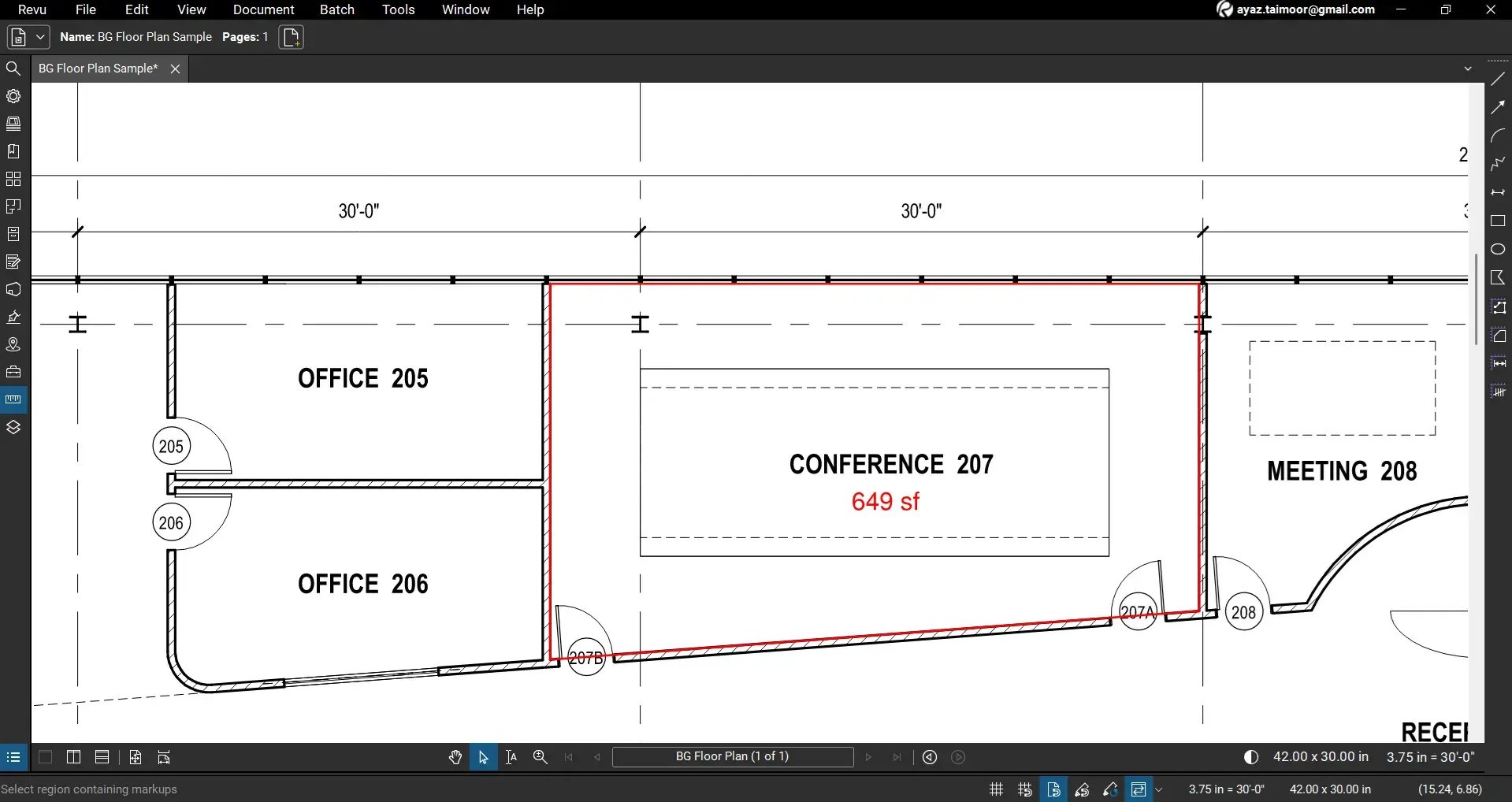Open the Studio briefcase panel
Screen dimensions: 1512x802
coord(13,372)
